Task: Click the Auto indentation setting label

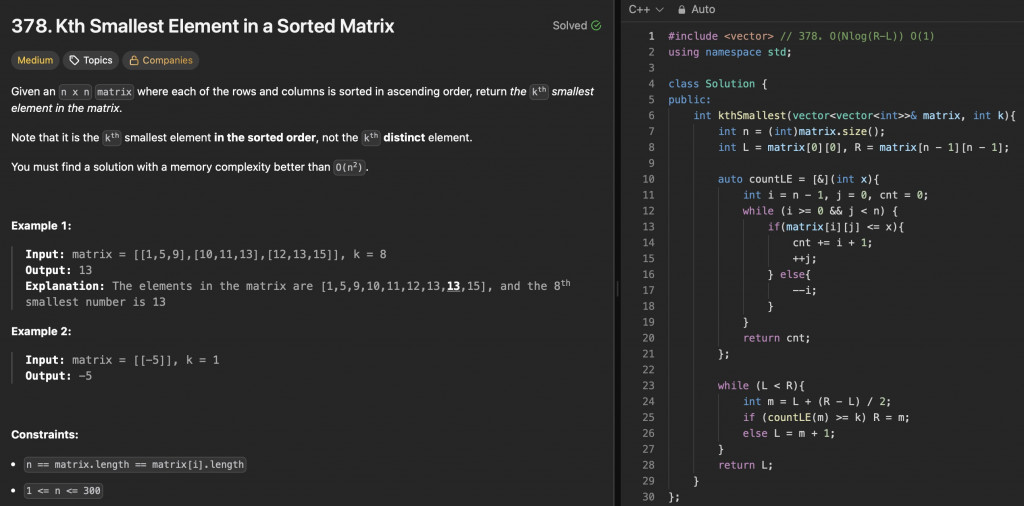Action: 703,10
